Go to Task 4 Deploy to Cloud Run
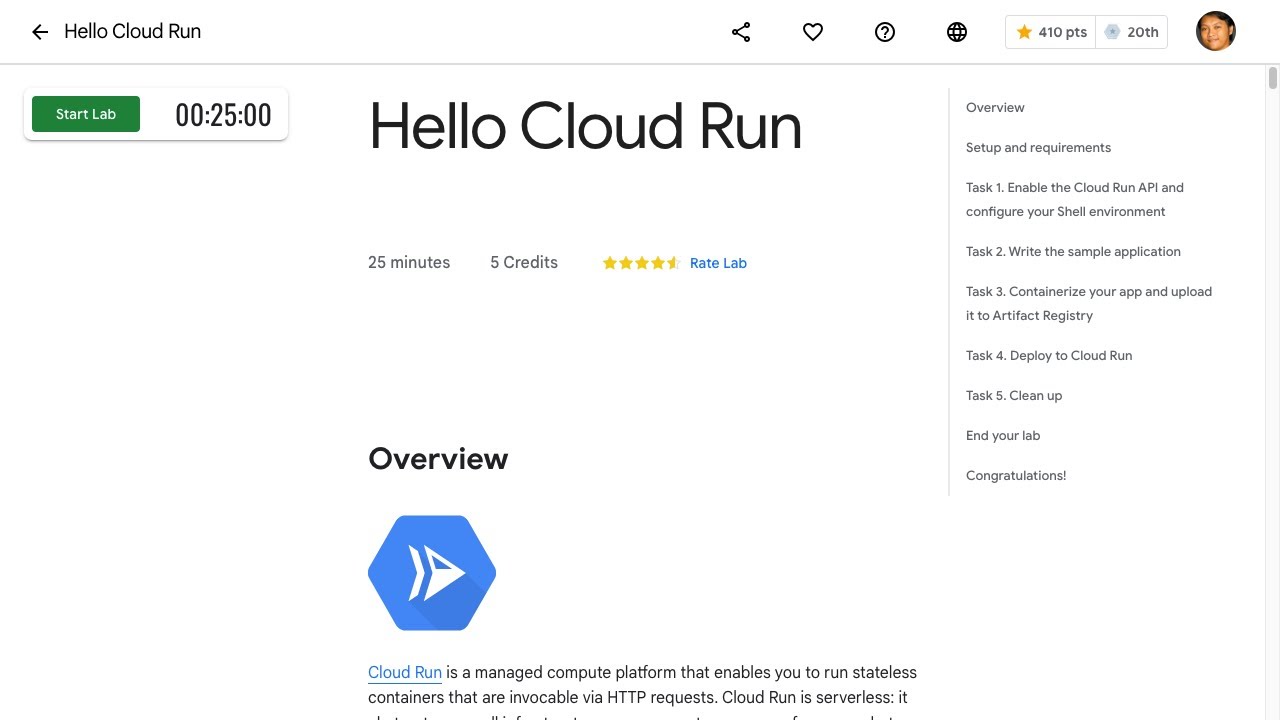 pyautogui.click(x=1049, y=355)
